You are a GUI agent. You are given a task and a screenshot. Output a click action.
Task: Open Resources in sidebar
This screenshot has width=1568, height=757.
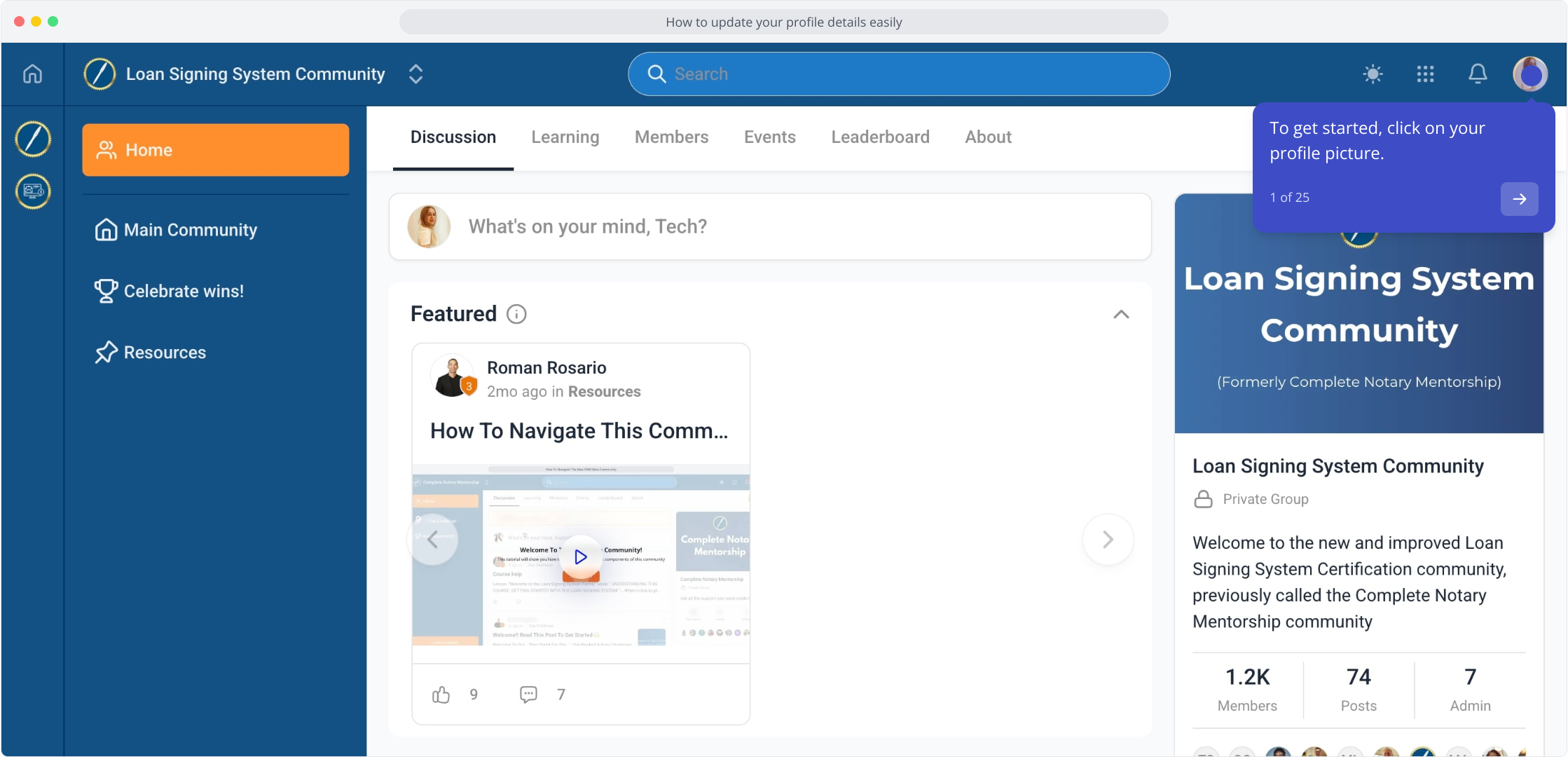[x=151, y=353]
